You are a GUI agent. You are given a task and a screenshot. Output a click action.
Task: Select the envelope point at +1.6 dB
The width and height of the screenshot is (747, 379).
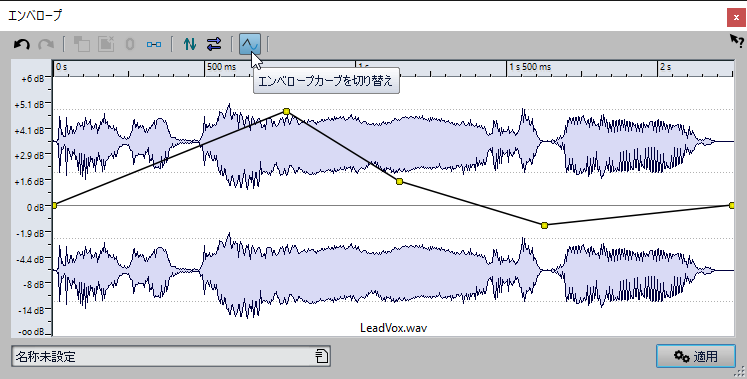(x=399, y=181)
